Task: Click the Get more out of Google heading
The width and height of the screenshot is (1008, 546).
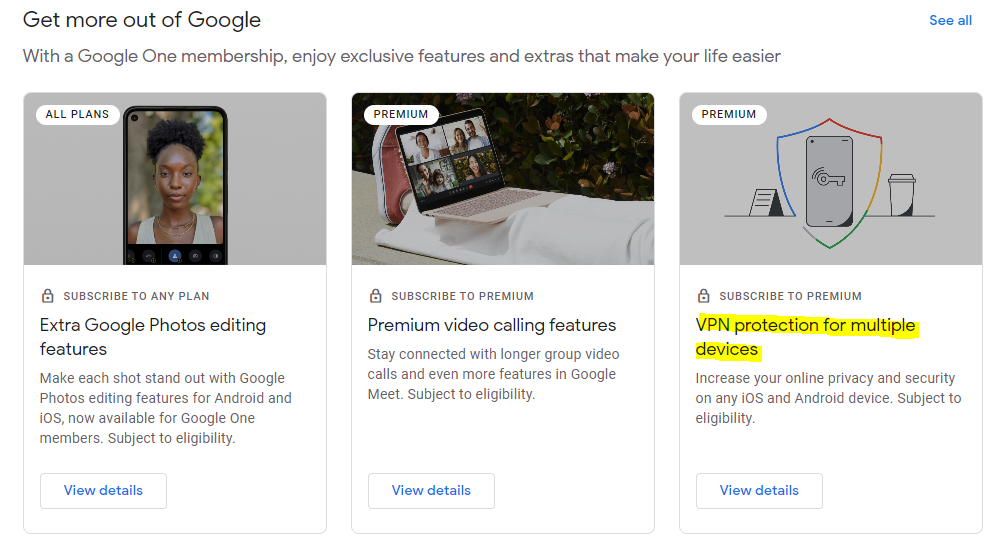Action: [x=142, y=20]
